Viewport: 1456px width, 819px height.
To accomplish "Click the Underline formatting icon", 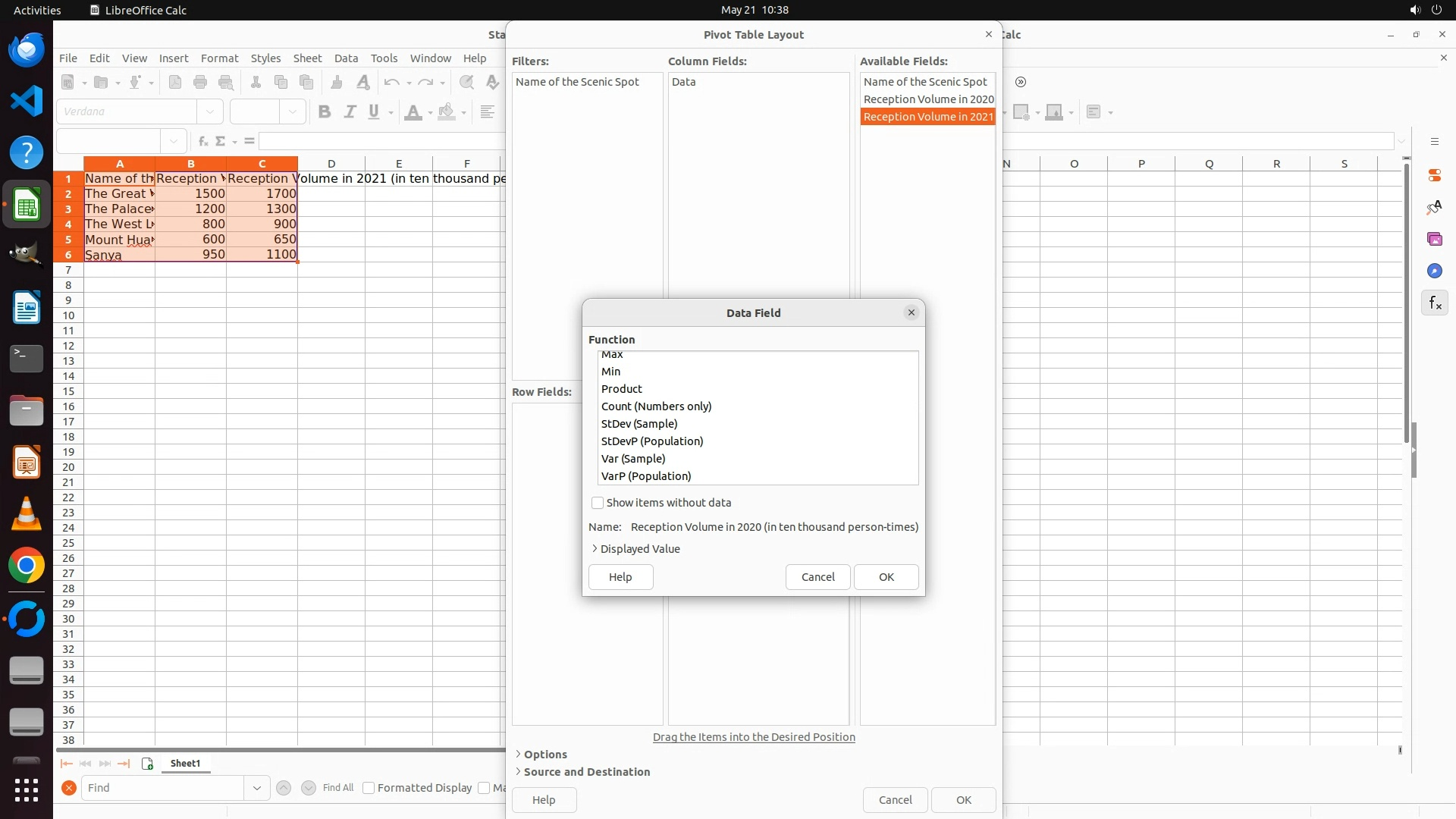I will point(374,112).
